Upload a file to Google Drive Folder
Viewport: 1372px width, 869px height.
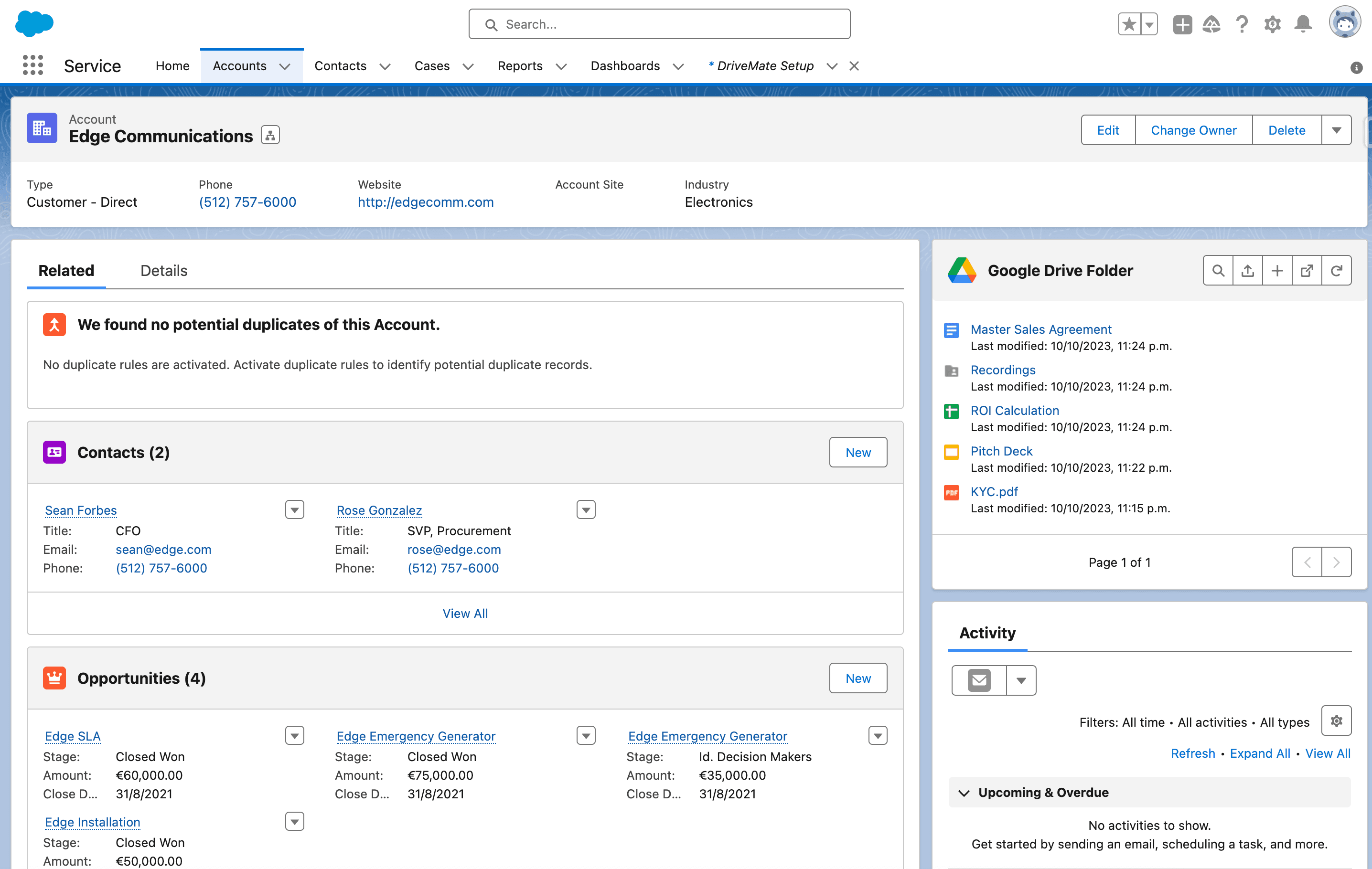pos(1248,271)
